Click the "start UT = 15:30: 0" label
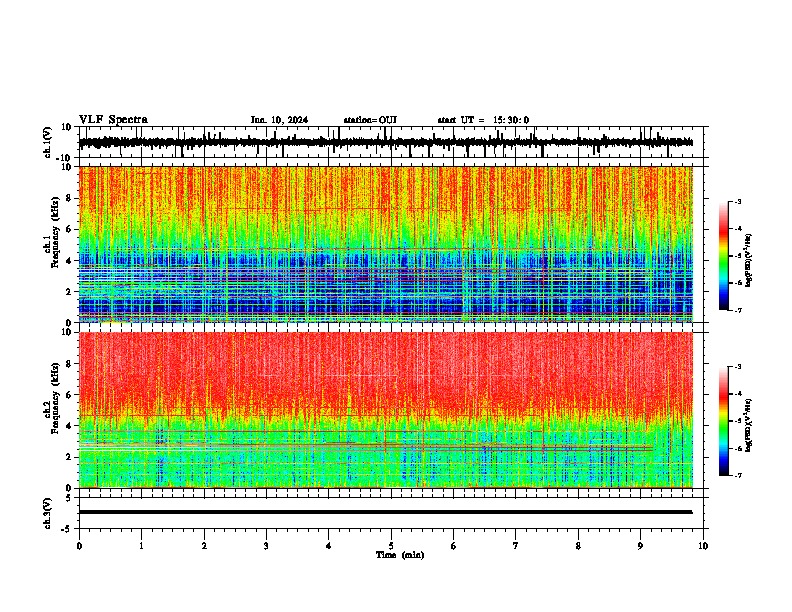Viewport: 792px width, 612px height. click(x=483, y=120)
